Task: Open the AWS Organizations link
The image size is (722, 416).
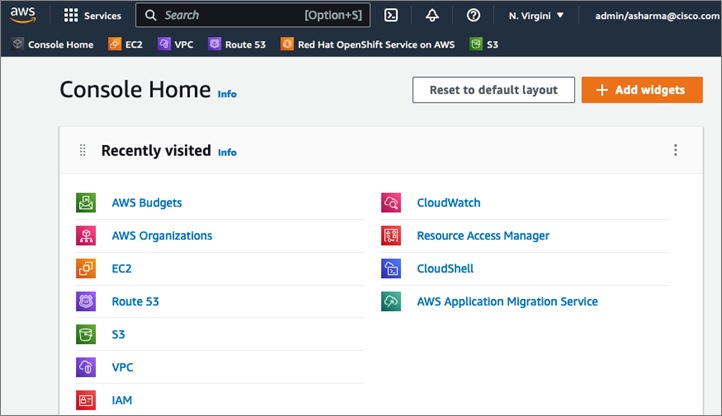Action: (x=162, y=235)
